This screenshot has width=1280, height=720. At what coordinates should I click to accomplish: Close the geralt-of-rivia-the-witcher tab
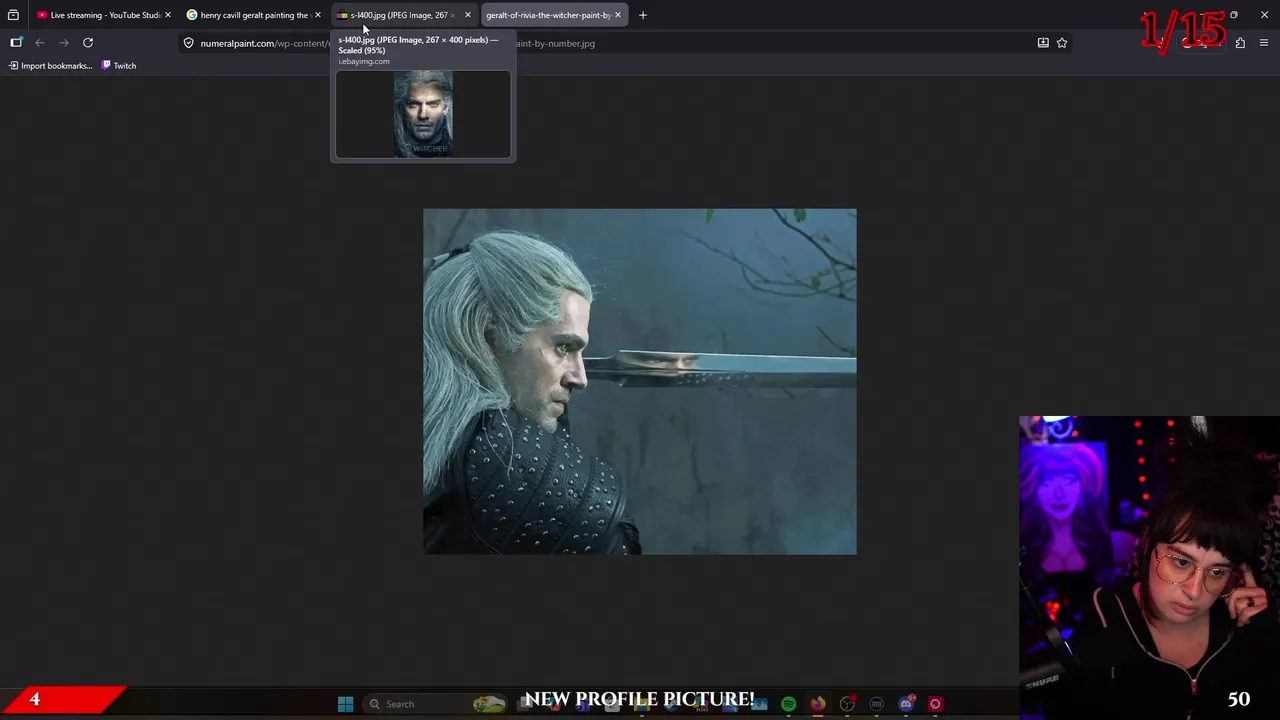[x=617, y=15]
